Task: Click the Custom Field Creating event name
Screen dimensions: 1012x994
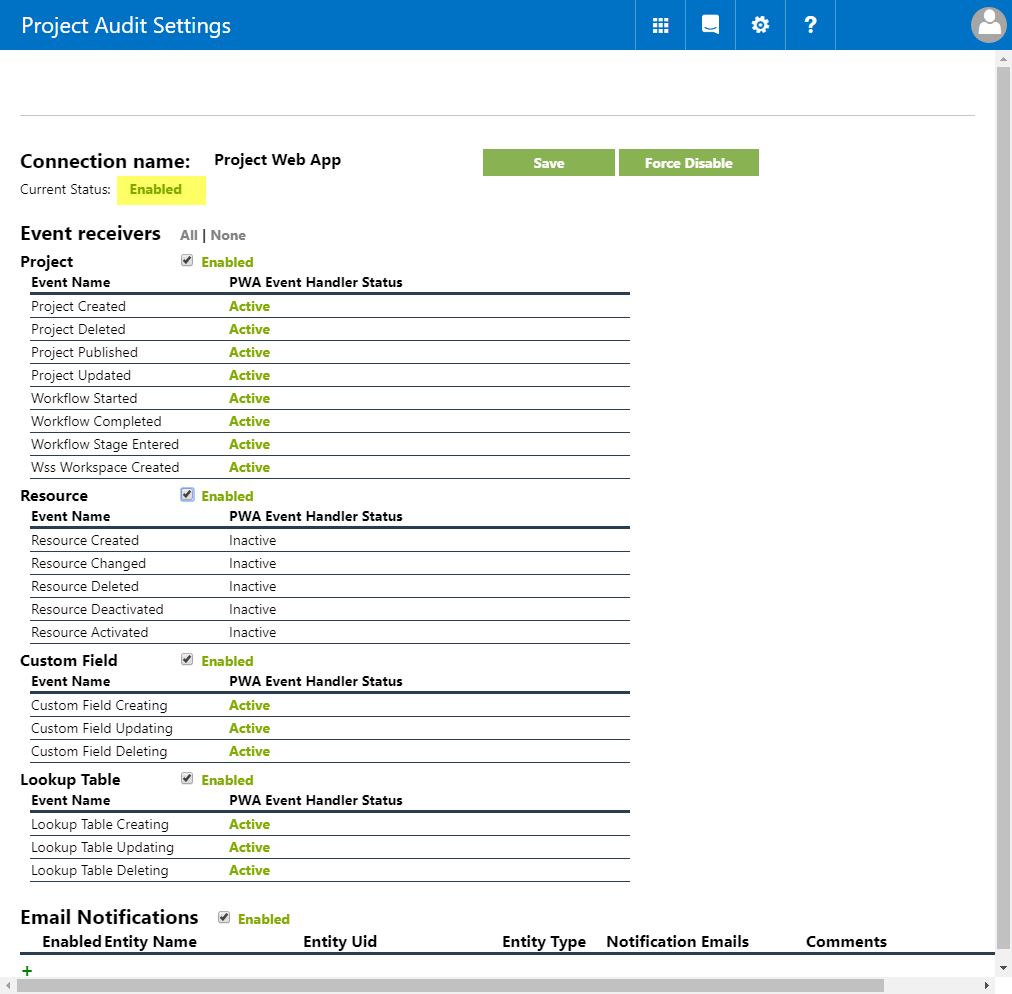Action: [x=99, y=705]
